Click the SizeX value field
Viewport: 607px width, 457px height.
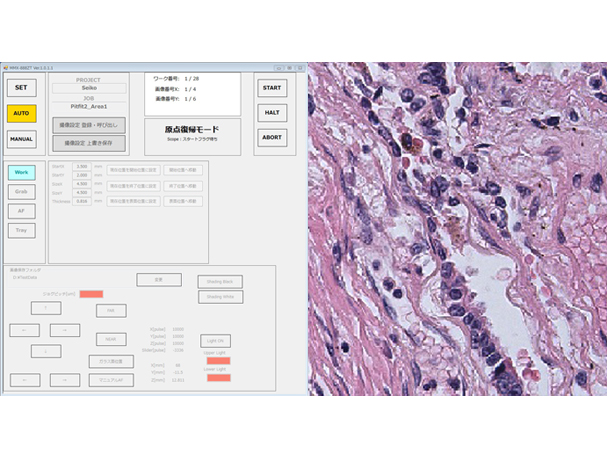coord(82,184)
